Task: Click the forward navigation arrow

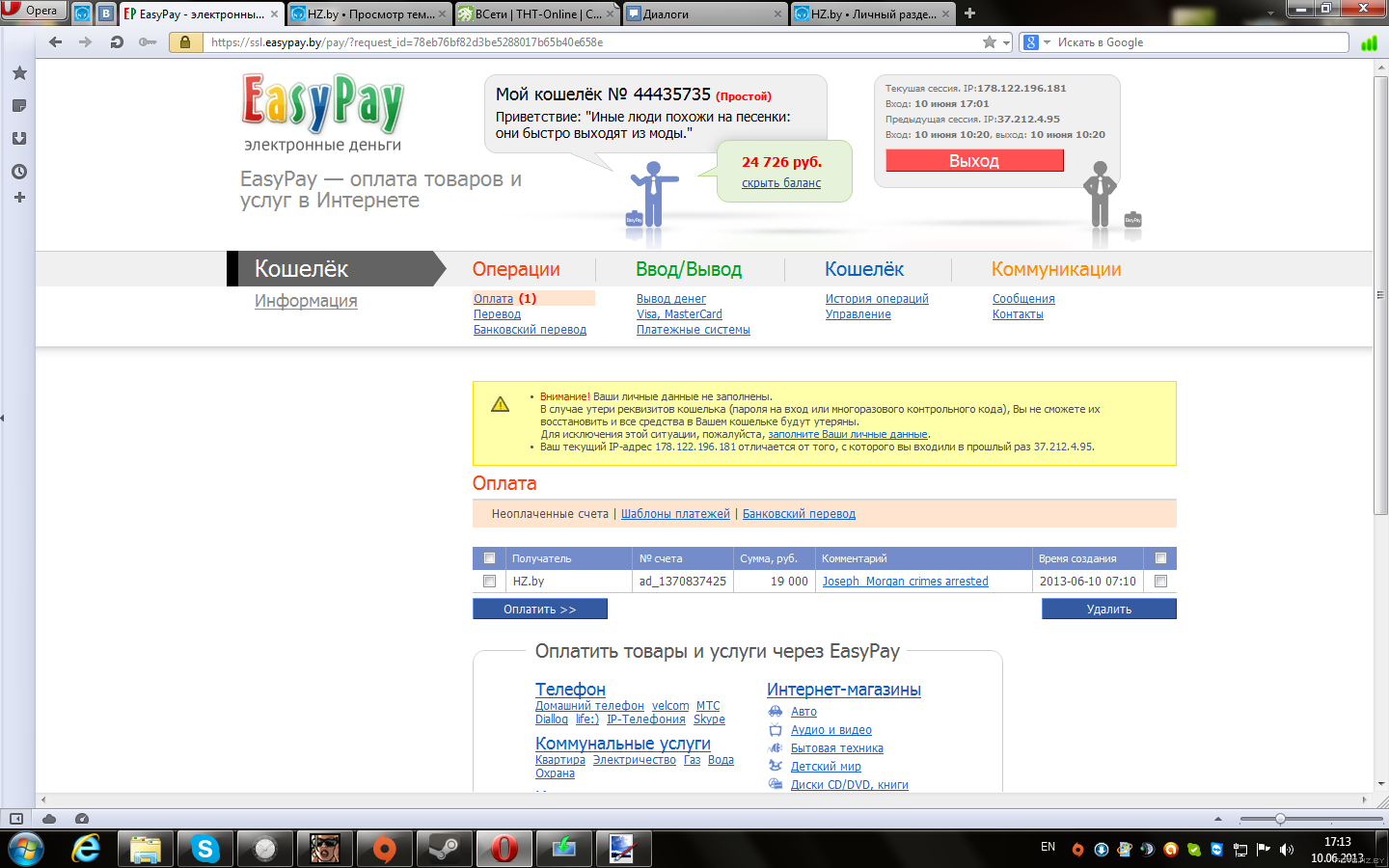Action: (x=86, y=42)
